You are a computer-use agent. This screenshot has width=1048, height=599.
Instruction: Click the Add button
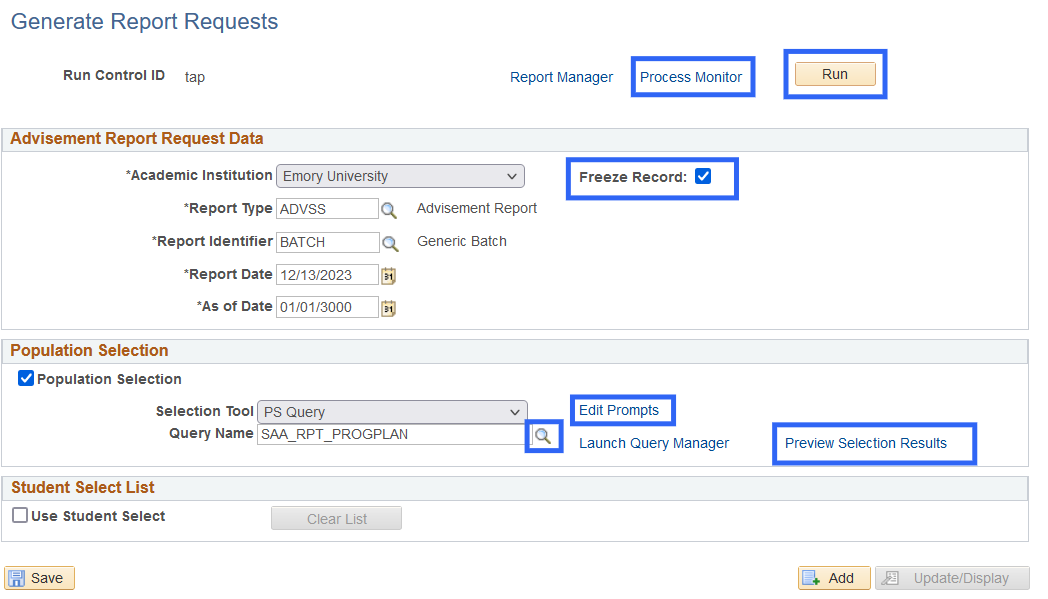(833, 578)
